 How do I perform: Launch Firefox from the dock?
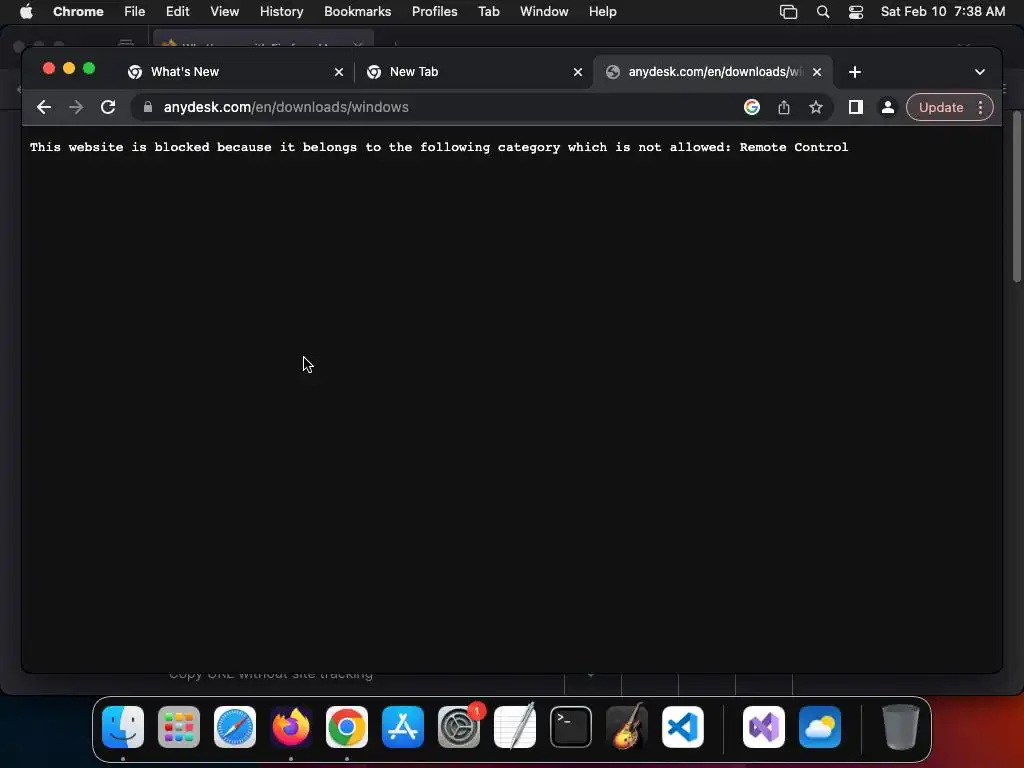click(x=291, y=727)
